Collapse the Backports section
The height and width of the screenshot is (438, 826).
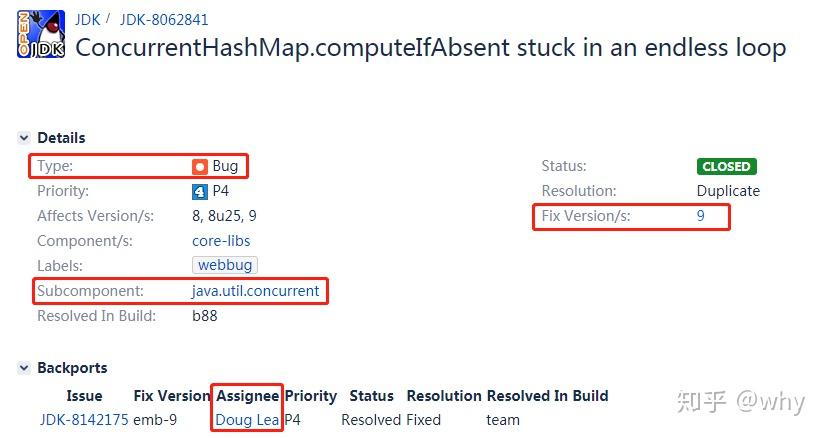24,368
